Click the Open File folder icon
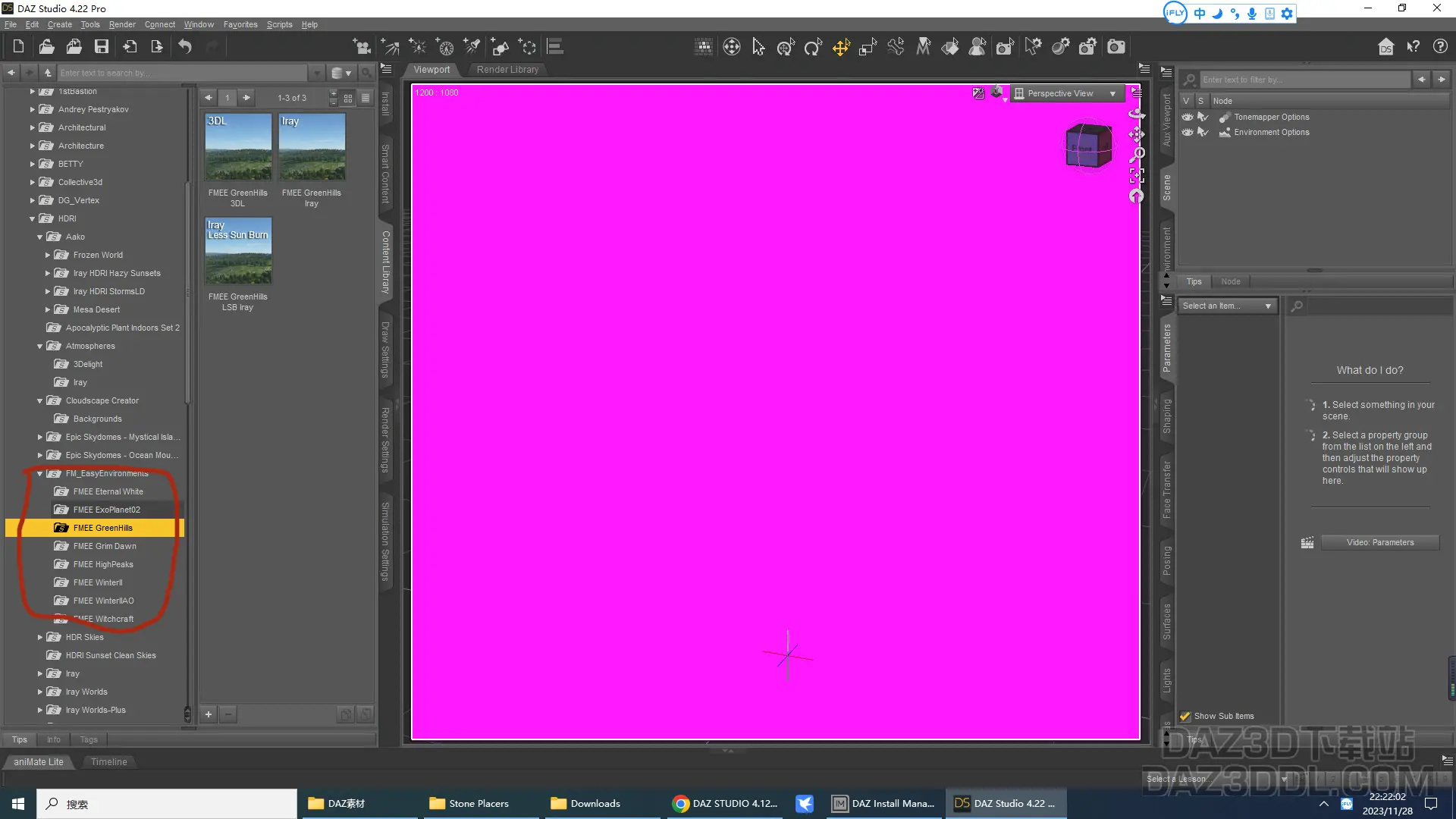1456x819 pixels. point(46,47)
